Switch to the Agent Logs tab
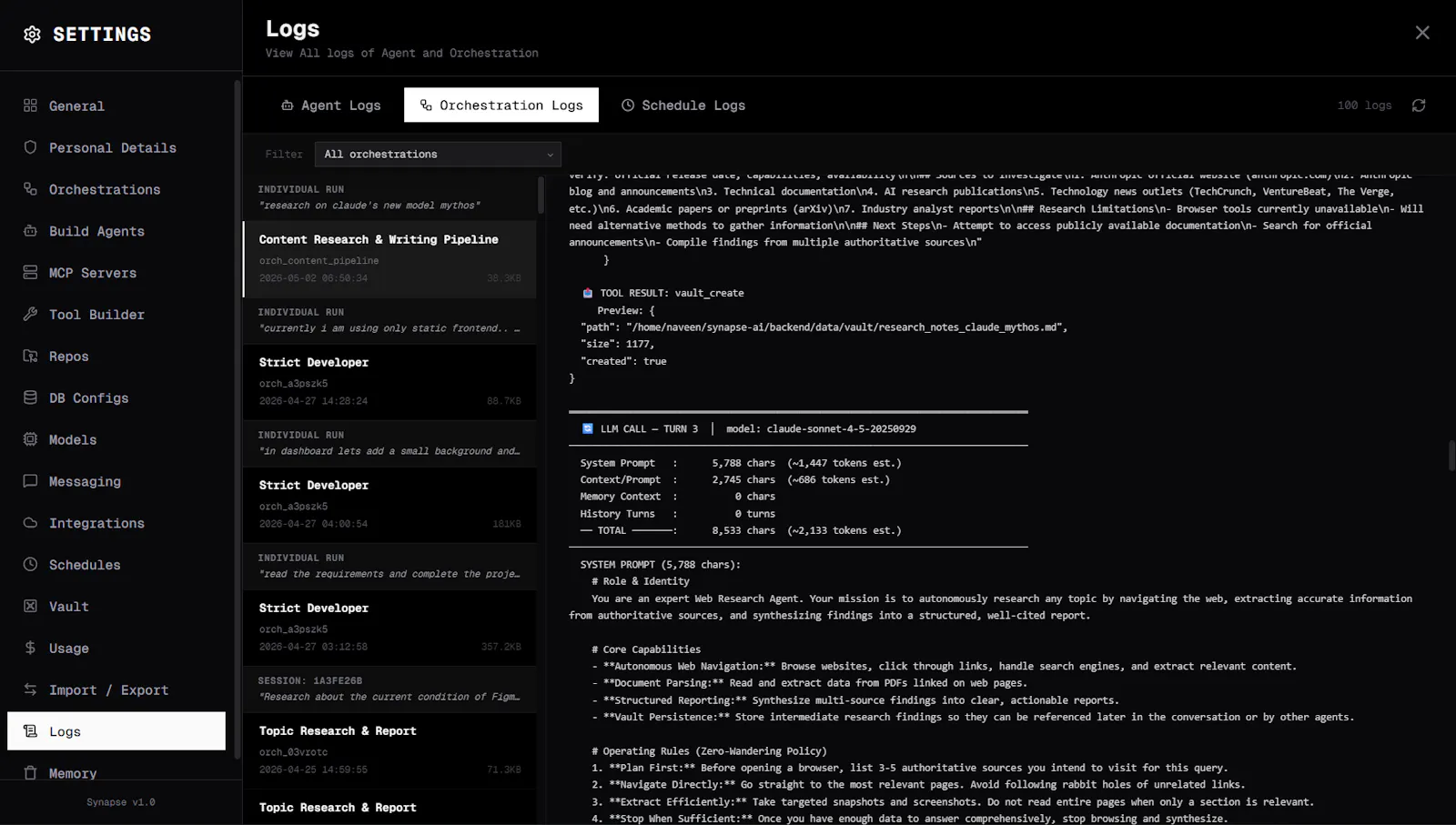 tap(331, 106)
